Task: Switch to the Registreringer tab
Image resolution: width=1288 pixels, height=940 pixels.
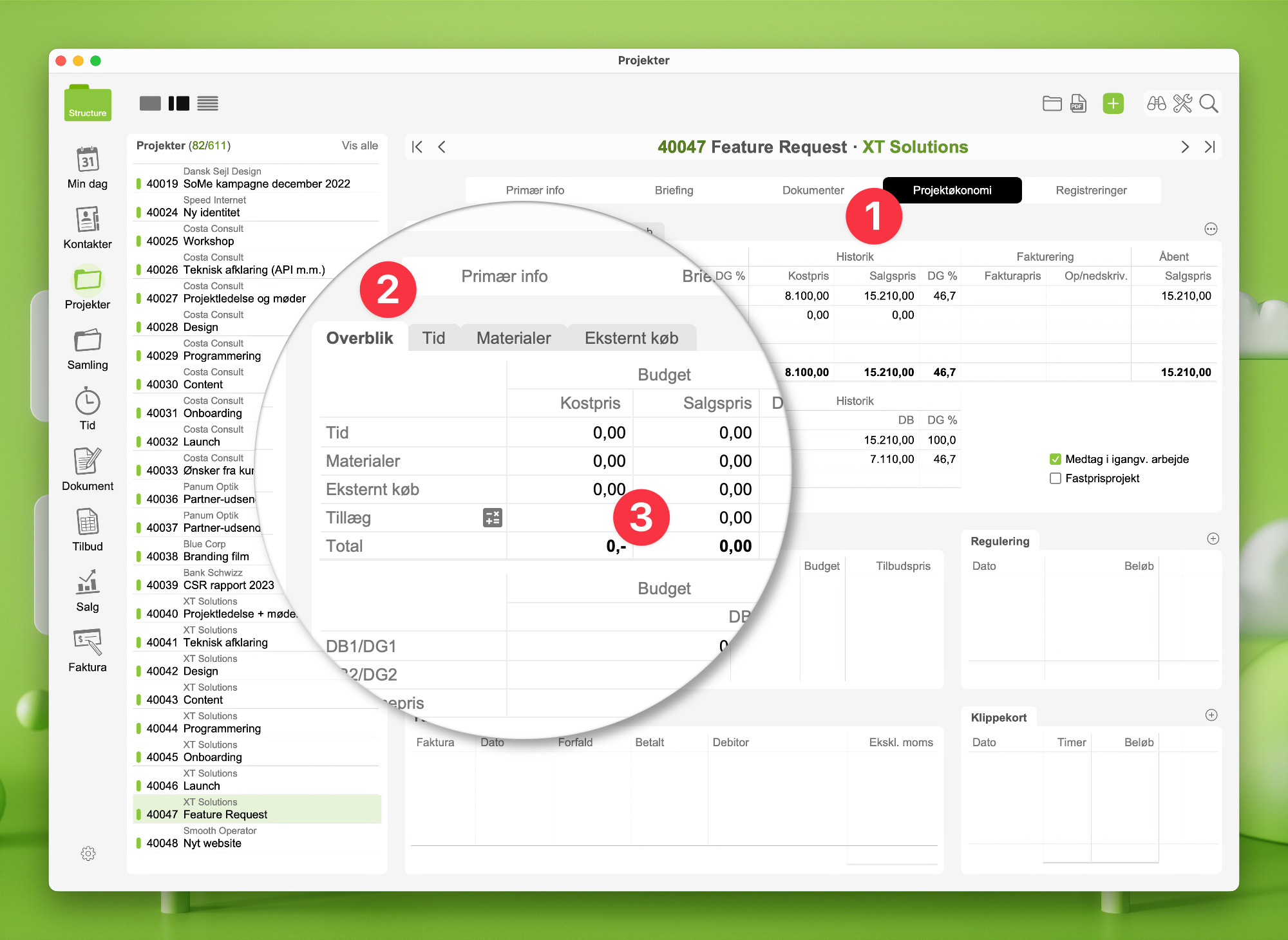Action: [x=1091, y=191]
